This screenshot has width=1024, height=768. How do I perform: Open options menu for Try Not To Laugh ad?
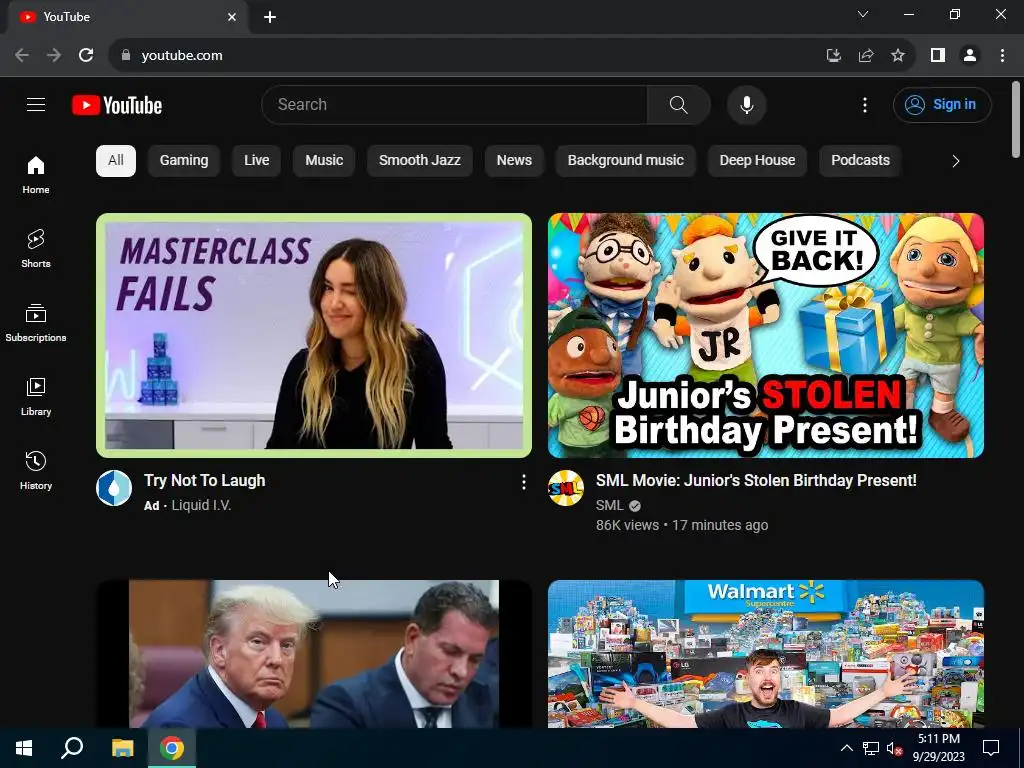pyautogui.click(x=523, y=482)
